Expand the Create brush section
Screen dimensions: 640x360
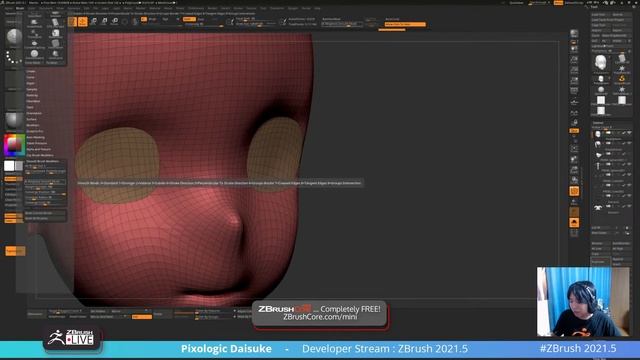[x=31, y=71]
